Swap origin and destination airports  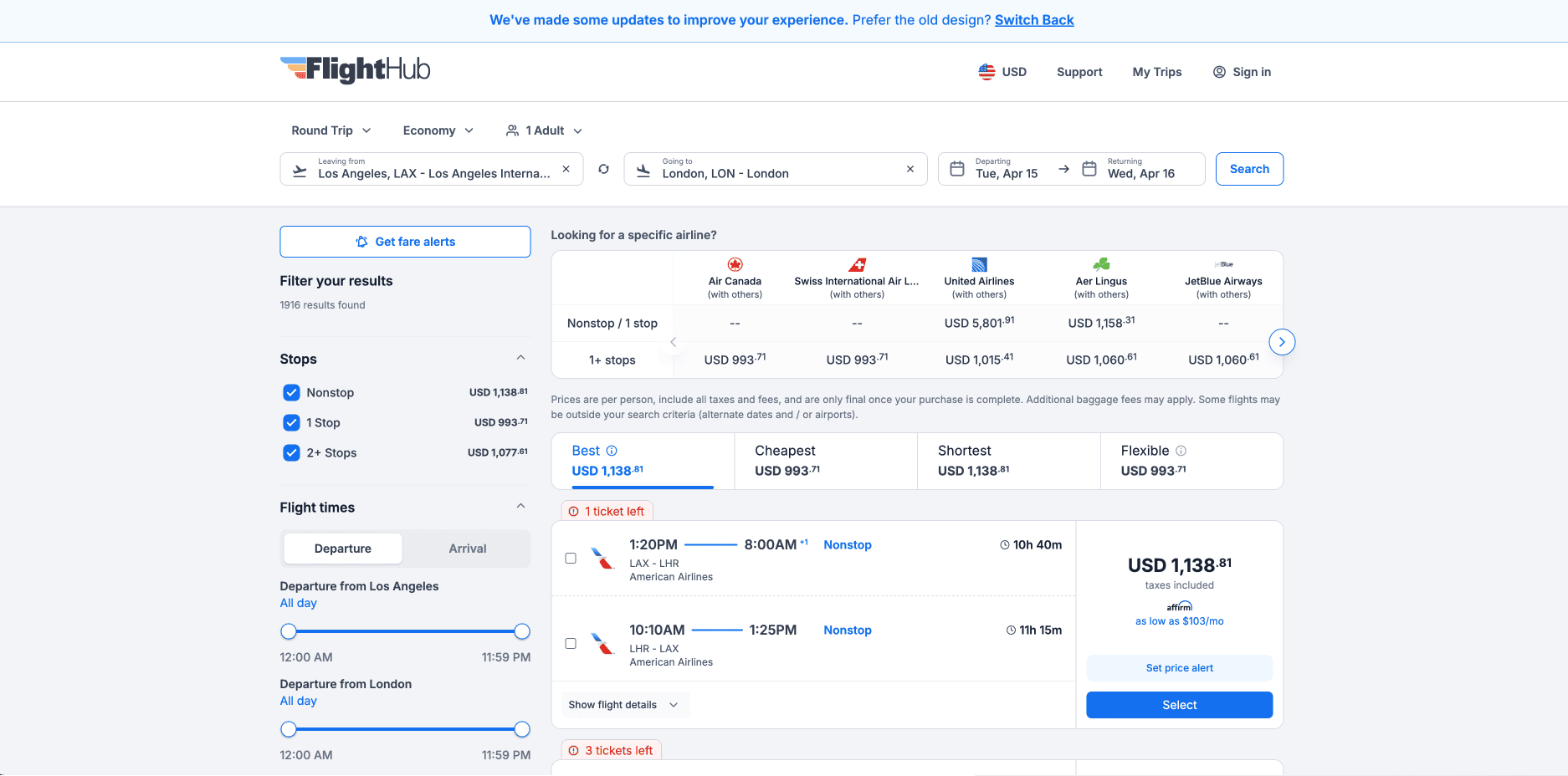603,169
